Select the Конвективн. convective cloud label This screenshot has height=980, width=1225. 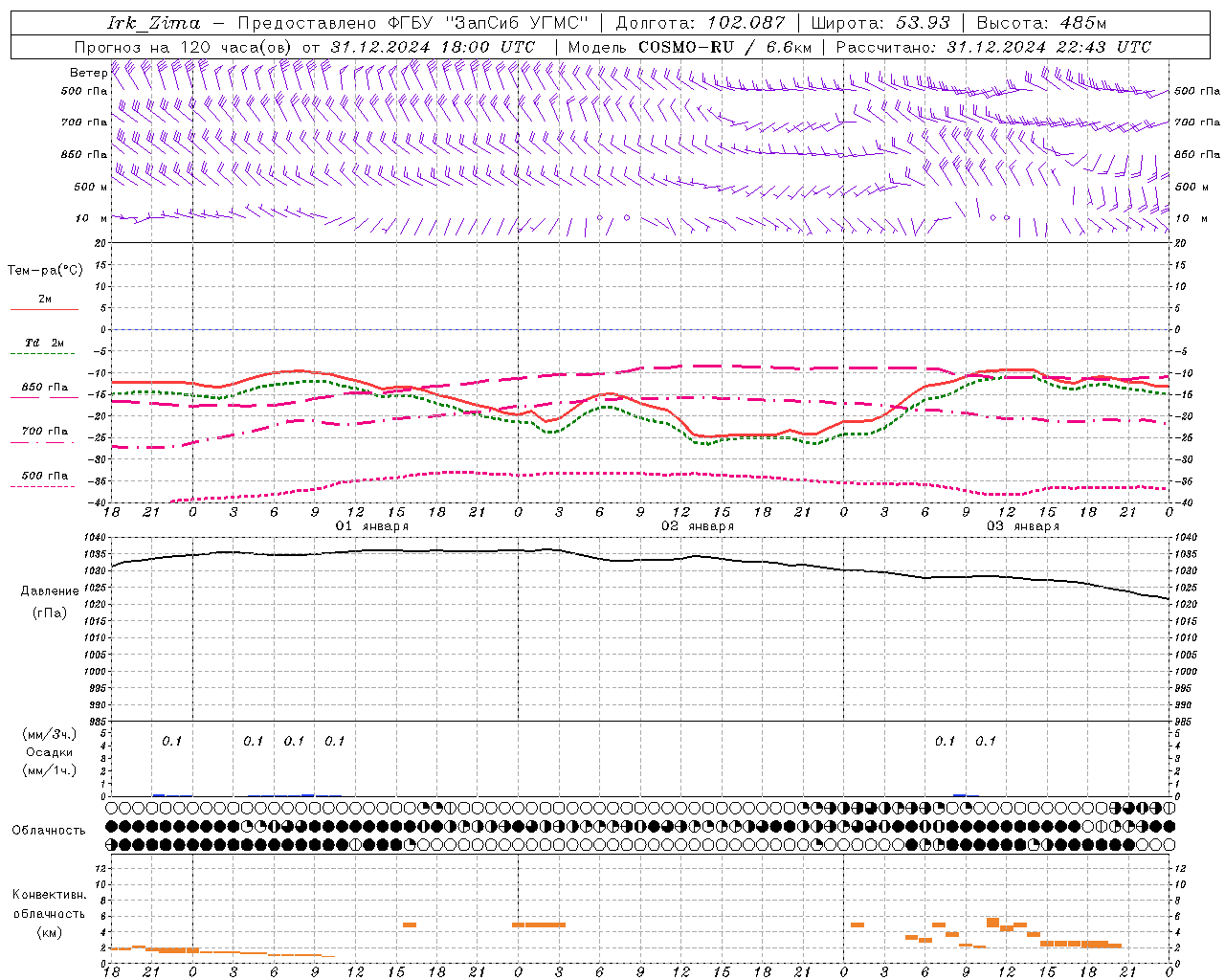49,895
